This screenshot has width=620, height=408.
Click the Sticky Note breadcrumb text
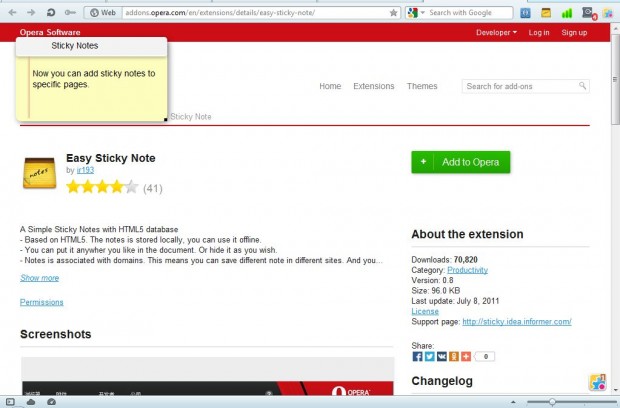pyautogui.click(x=191, y=117)
